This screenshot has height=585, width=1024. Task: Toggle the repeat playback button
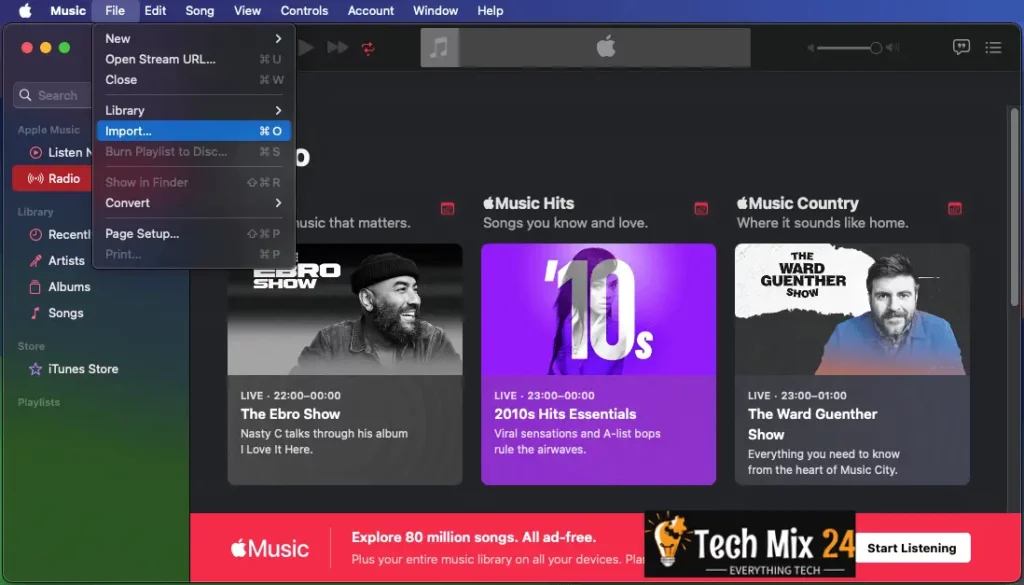click(x=368, y=48)
